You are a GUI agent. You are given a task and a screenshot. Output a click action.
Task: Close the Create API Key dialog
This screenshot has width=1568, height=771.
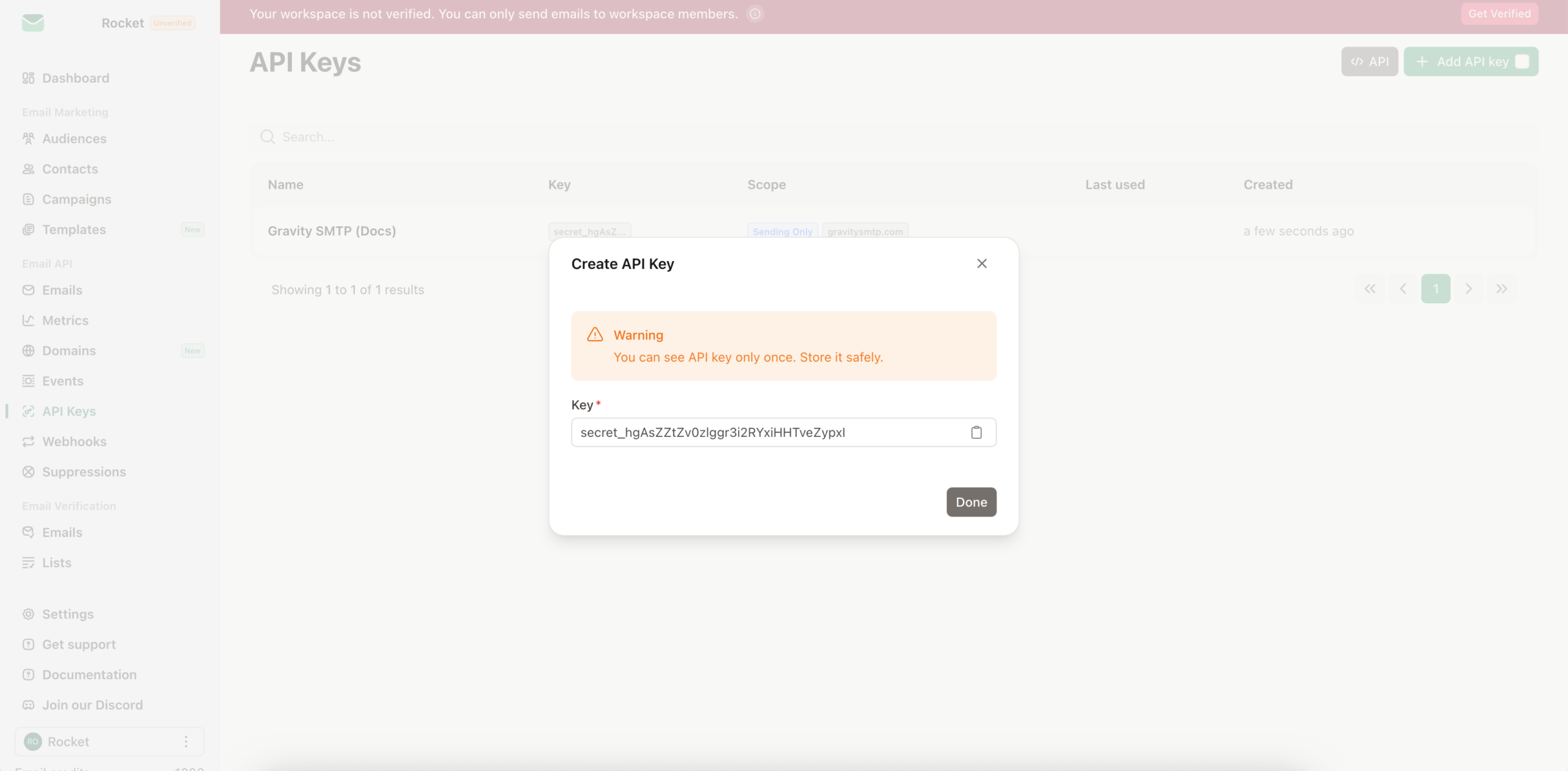pos(982,264)
